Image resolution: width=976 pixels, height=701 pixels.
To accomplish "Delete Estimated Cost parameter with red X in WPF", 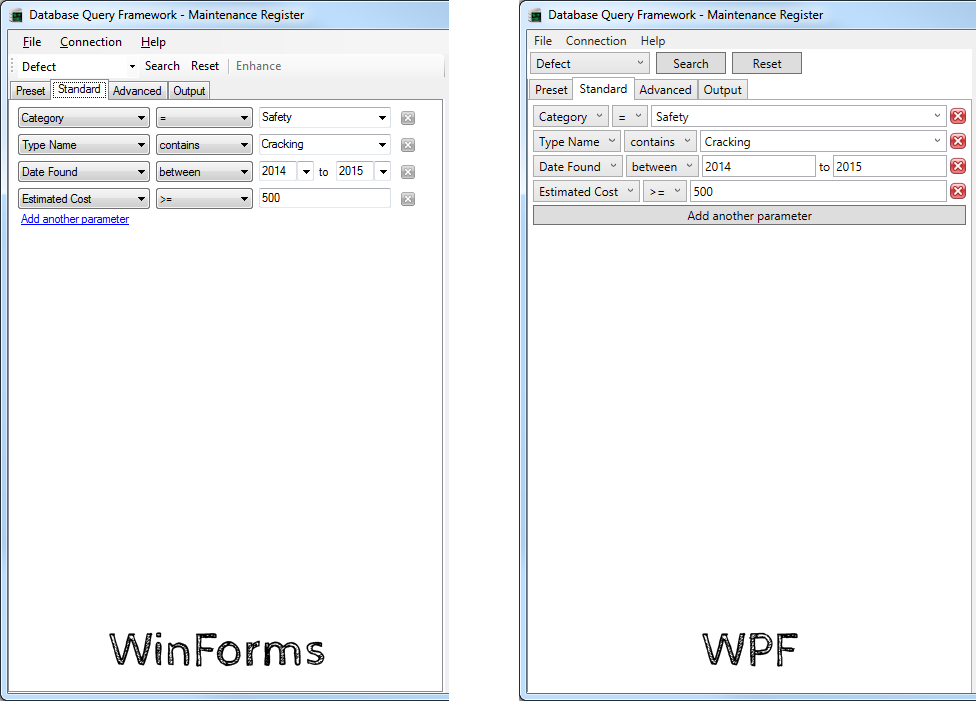I will click(958, 191).
